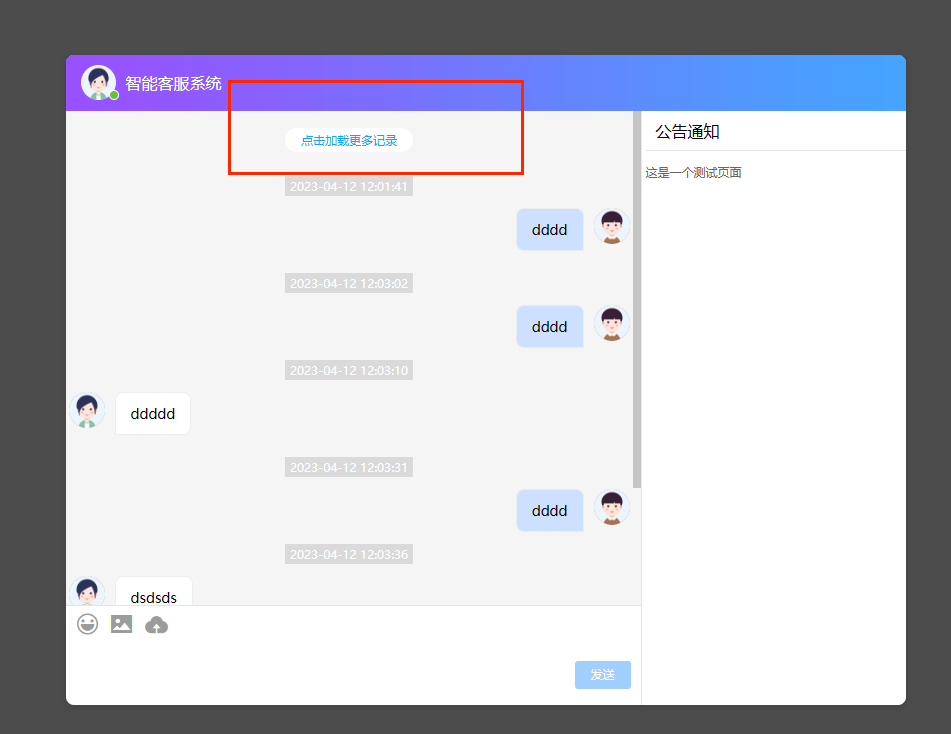The width and height of the screenshot is (951, 734).
Task: Click the notice text 这是一个测试页面
Action: point(693,173)
